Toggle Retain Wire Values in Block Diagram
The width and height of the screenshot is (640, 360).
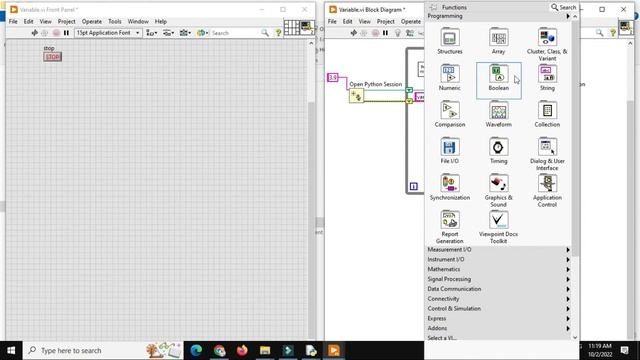pos(409,33)
